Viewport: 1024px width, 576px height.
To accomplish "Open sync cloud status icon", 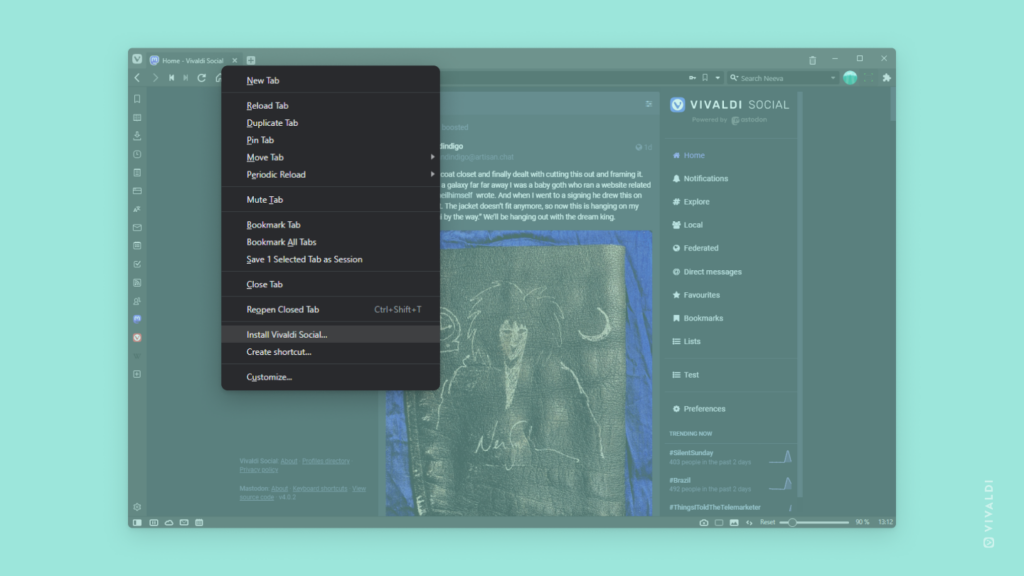I will 168,522.
